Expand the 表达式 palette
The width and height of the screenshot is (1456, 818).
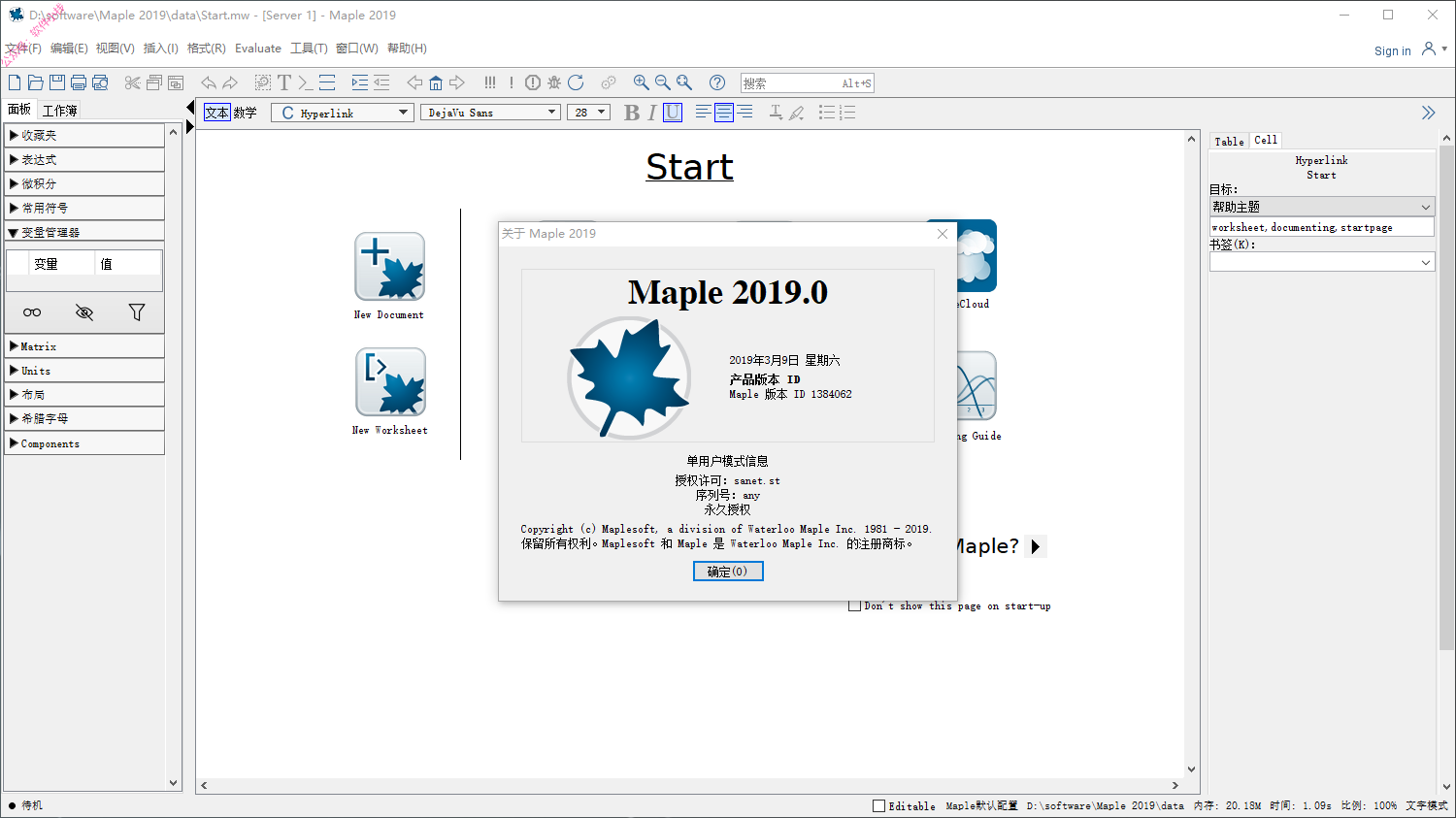click(x=84, y=159)
